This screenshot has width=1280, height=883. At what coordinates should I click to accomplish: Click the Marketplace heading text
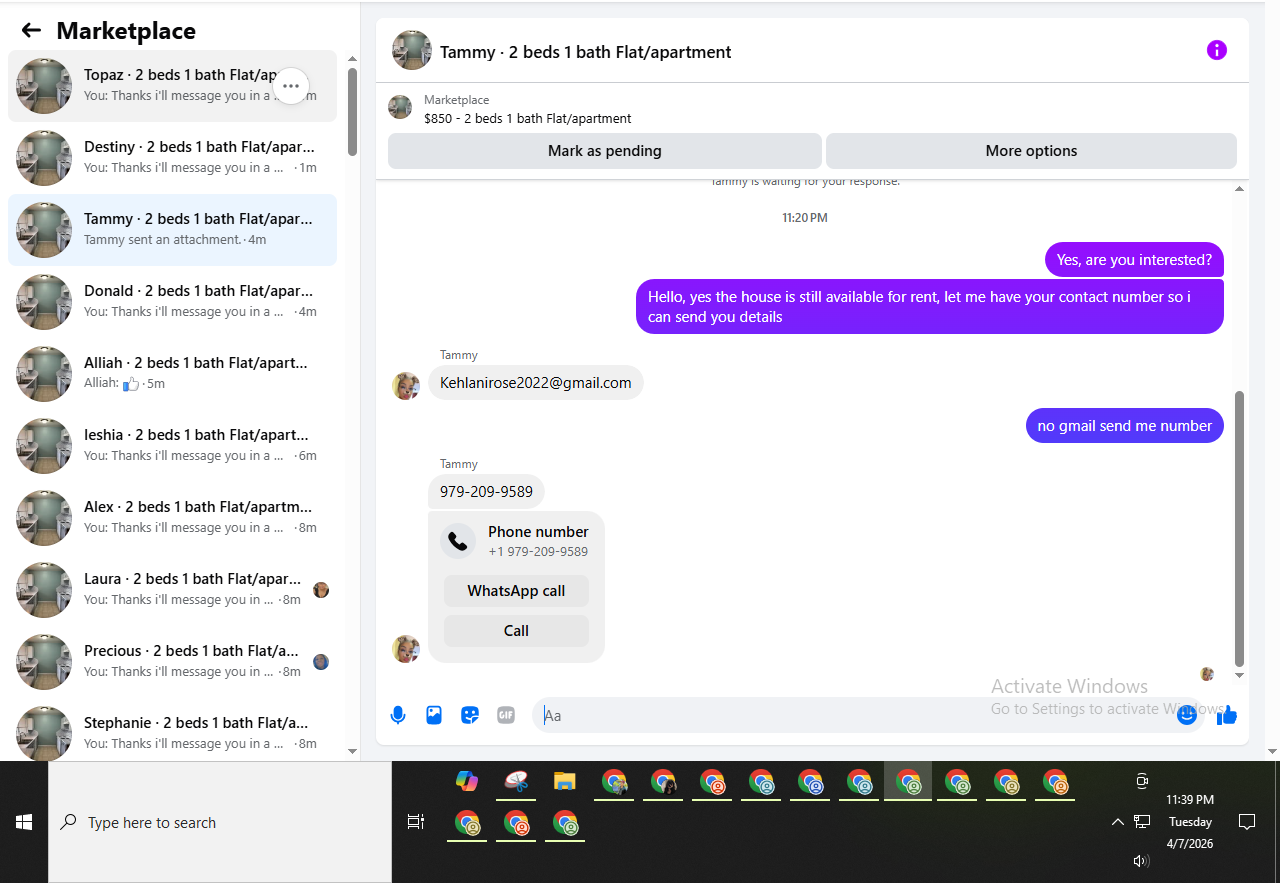pyautogui.click(x=126, y=31)
